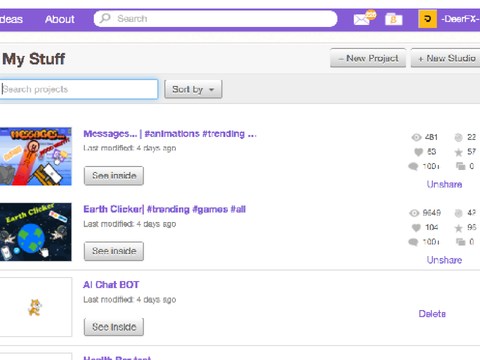Click the My Stuff heading

[34, 59]
